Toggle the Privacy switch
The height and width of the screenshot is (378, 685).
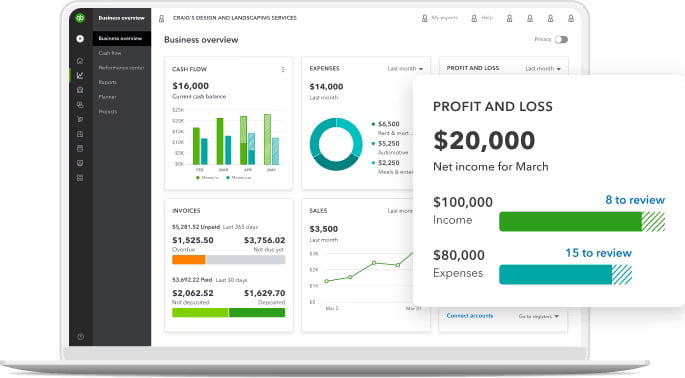[x=561, y=39]
